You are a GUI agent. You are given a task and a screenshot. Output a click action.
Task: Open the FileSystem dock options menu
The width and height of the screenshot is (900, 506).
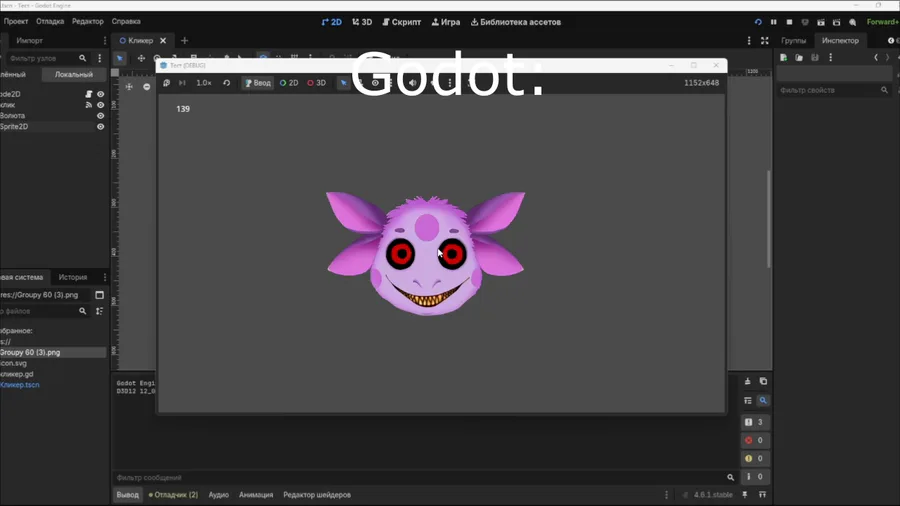pyautogui.click(x=104, y=277)
